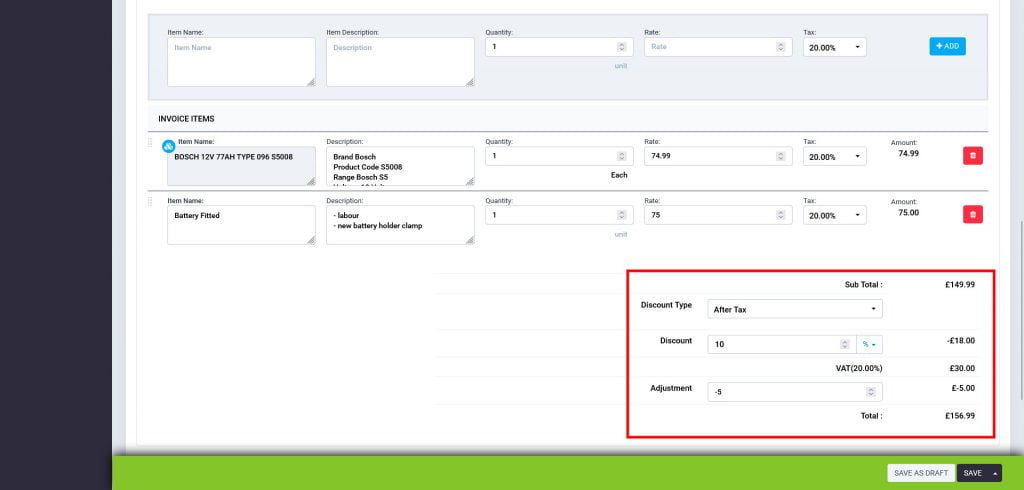Delete the Battery Fitted invoice item

coord(972,214)
